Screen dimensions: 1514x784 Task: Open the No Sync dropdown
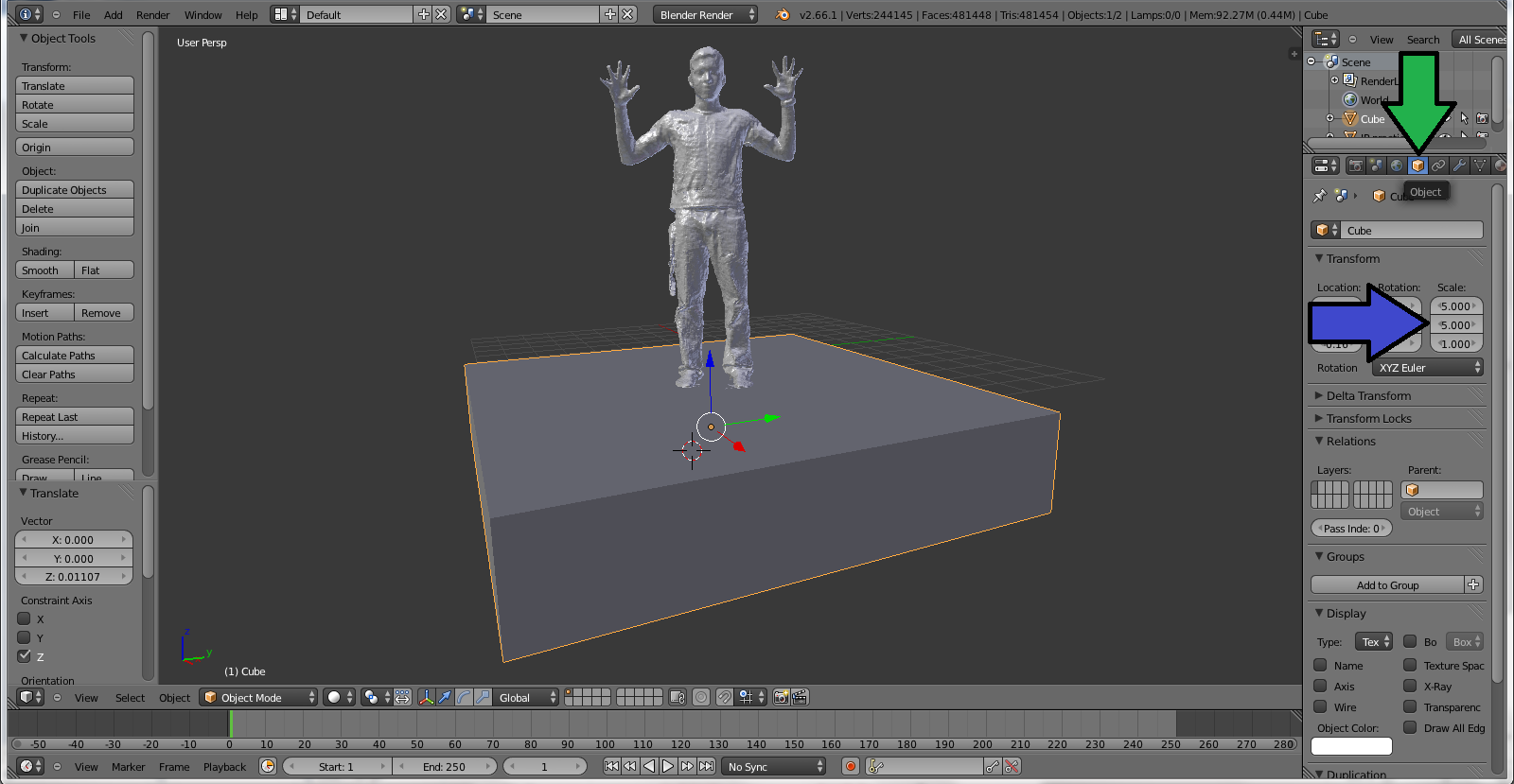tap(774, 766)
